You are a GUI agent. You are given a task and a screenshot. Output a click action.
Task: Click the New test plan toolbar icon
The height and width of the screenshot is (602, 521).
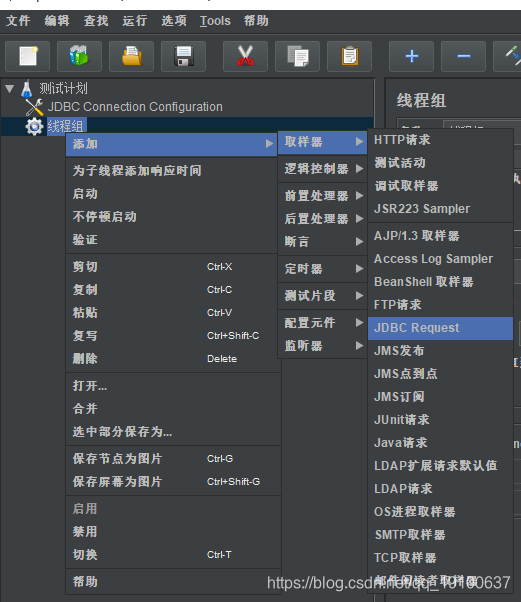point(28,56)
